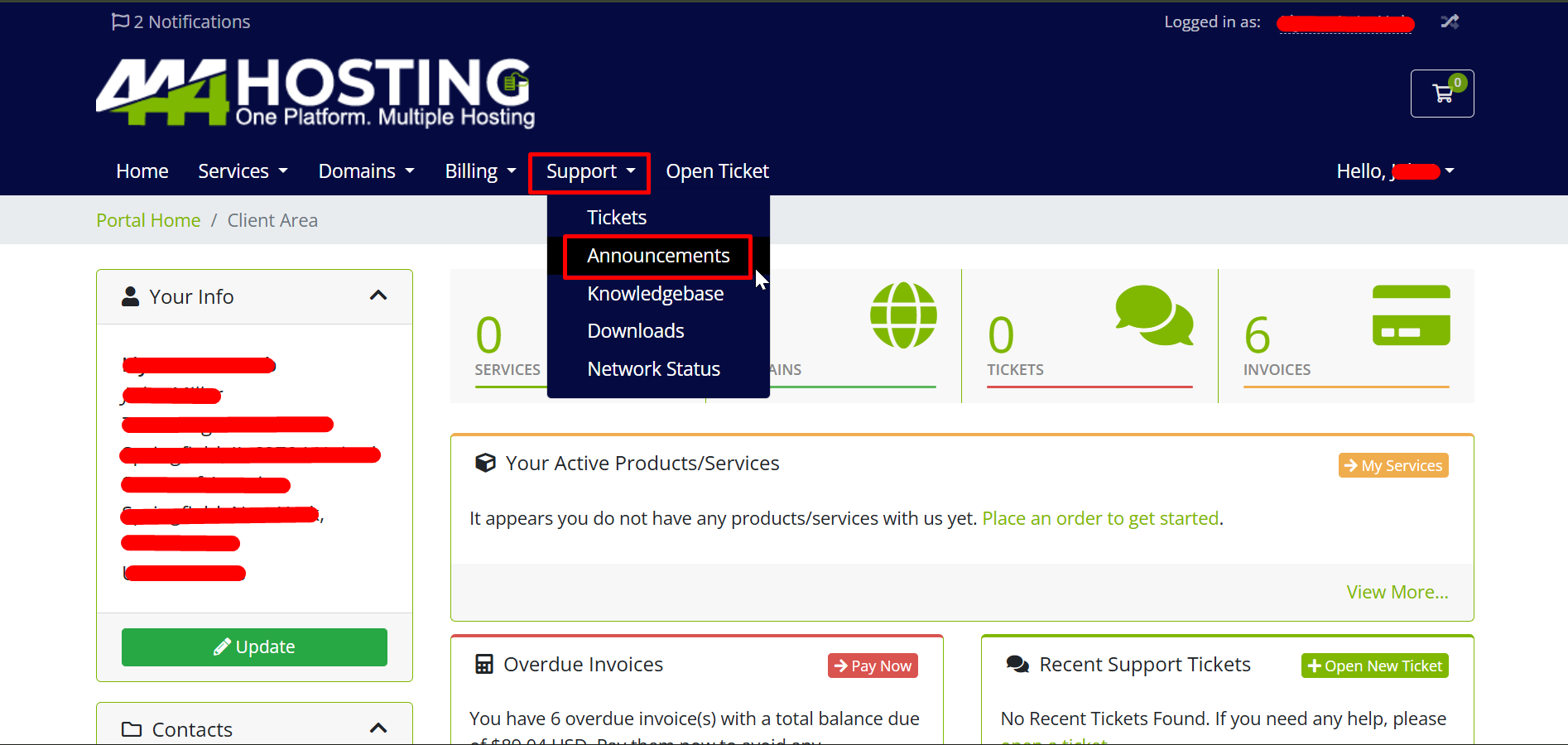Viewport: 1568px width, 745px height.
Task: Click the shuffle icon beside logged-in name
Action: (x=1450, y=22)
